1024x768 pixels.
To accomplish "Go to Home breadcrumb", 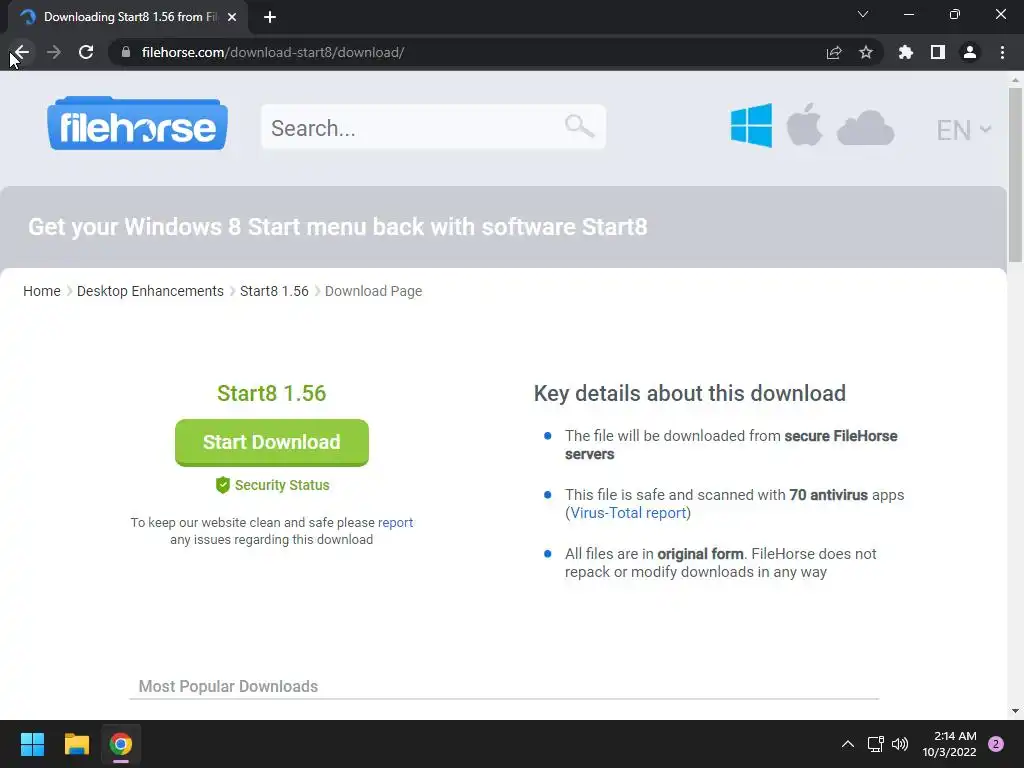I will pos(42,291).
